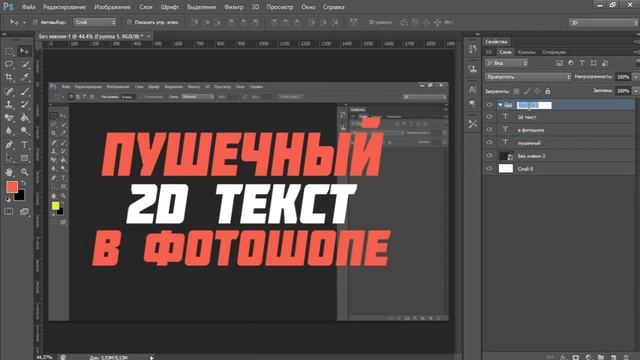Screen dimensions: 640x360
Task: Open the Фильтр menu
Action: [233, 7]
